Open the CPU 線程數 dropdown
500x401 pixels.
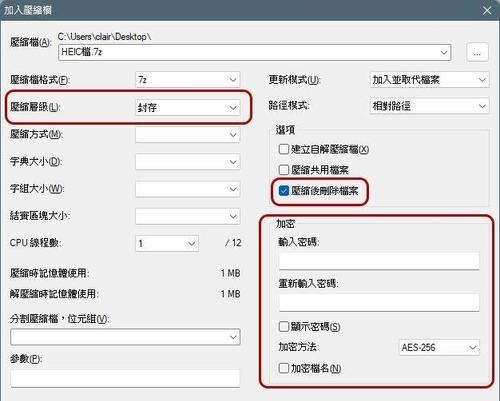coord(167,243)
